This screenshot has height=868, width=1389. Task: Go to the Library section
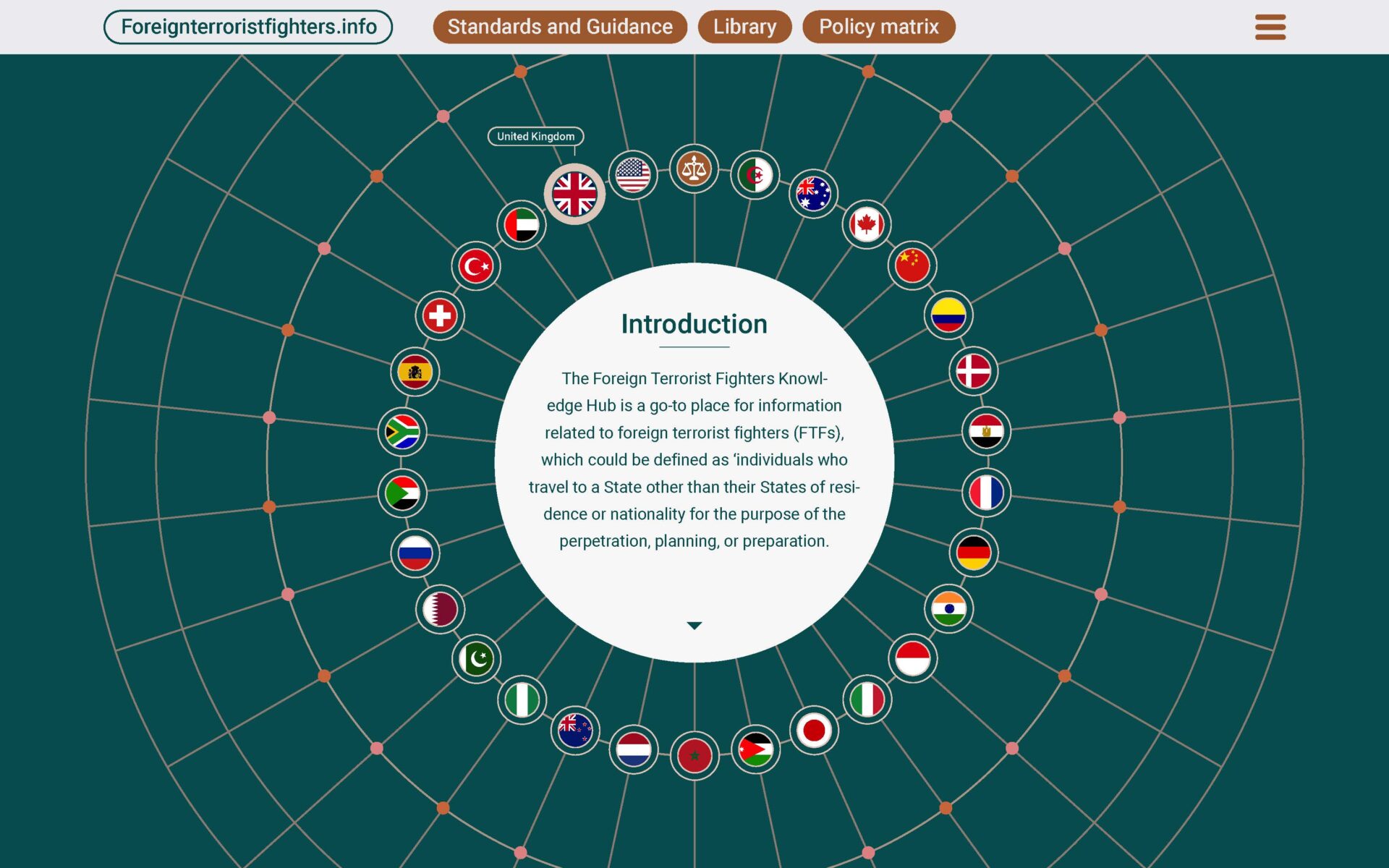(744, 27)
